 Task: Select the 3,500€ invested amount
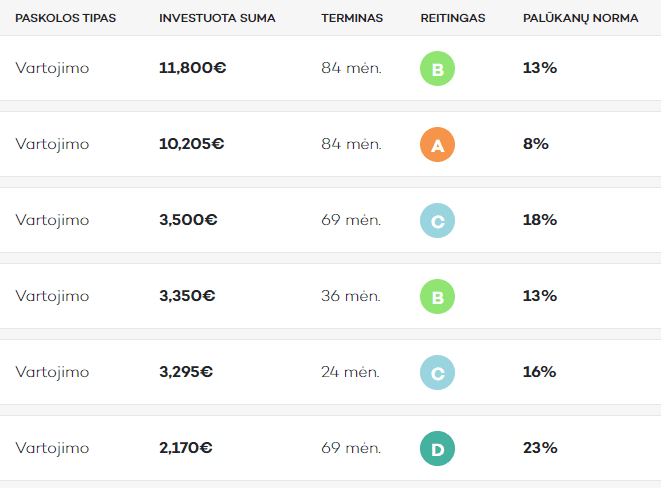[188, 220]
